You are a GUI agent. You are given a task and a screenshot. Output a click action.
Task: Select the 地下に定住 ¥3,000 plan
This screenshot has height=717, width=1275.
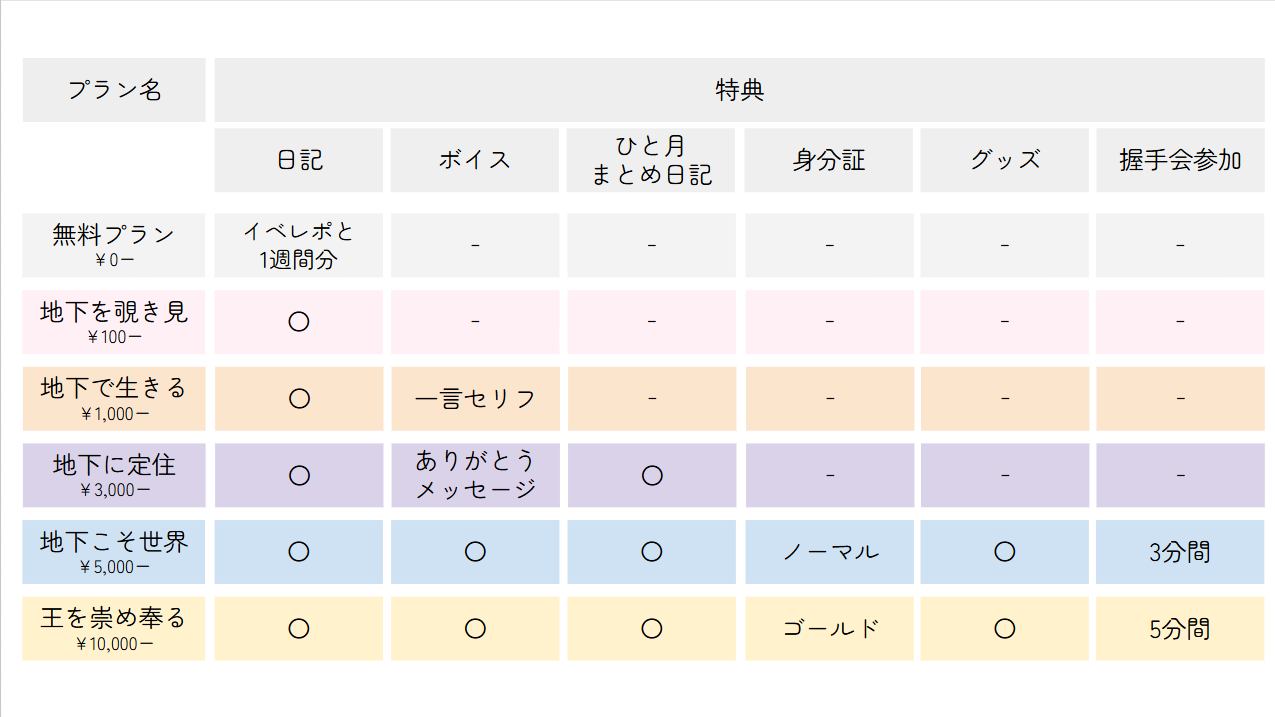tap(114, 475)
